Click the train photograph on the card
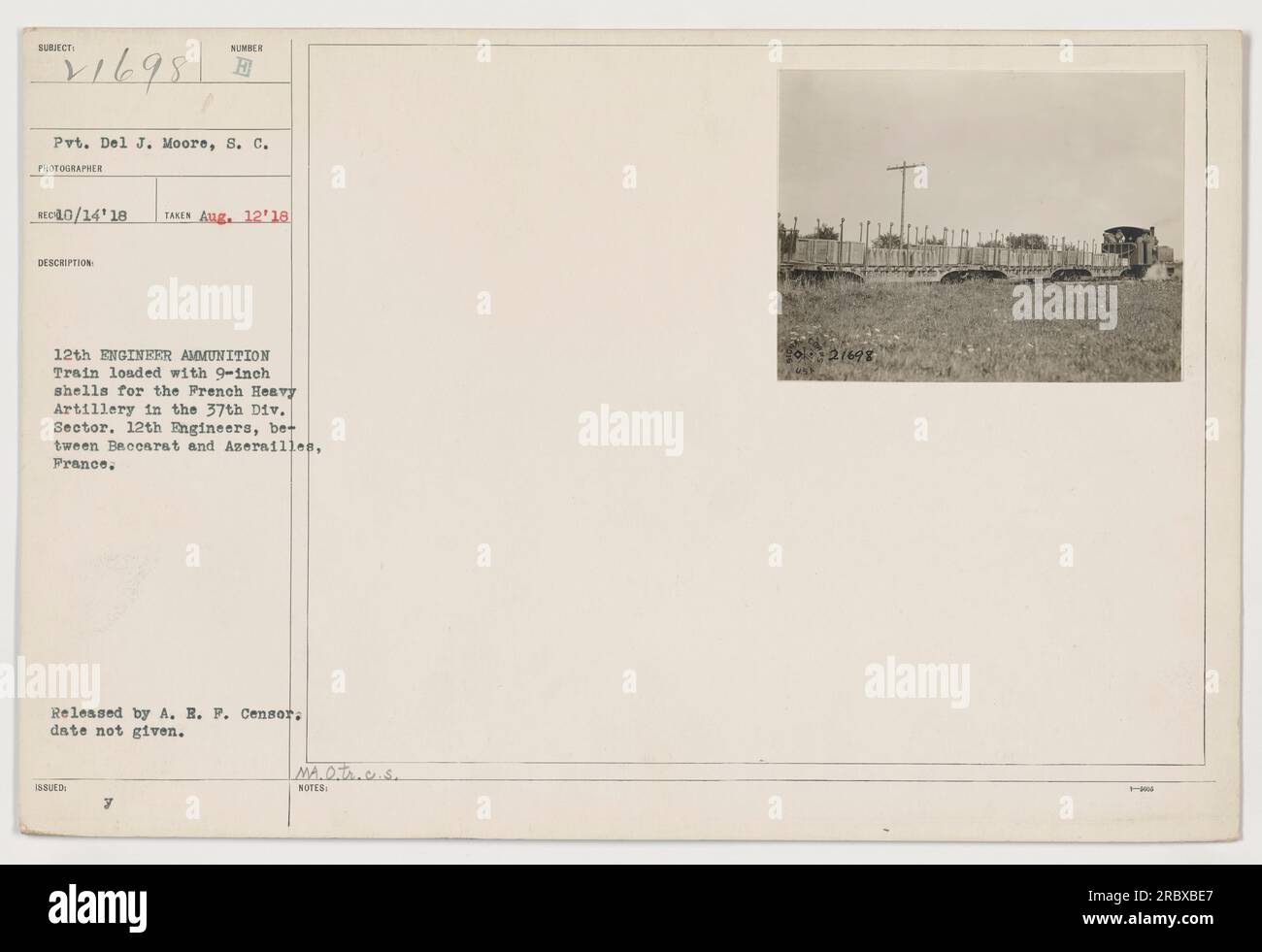The image size is (1262, 952). pyautogui.click(x=980, y=225)
